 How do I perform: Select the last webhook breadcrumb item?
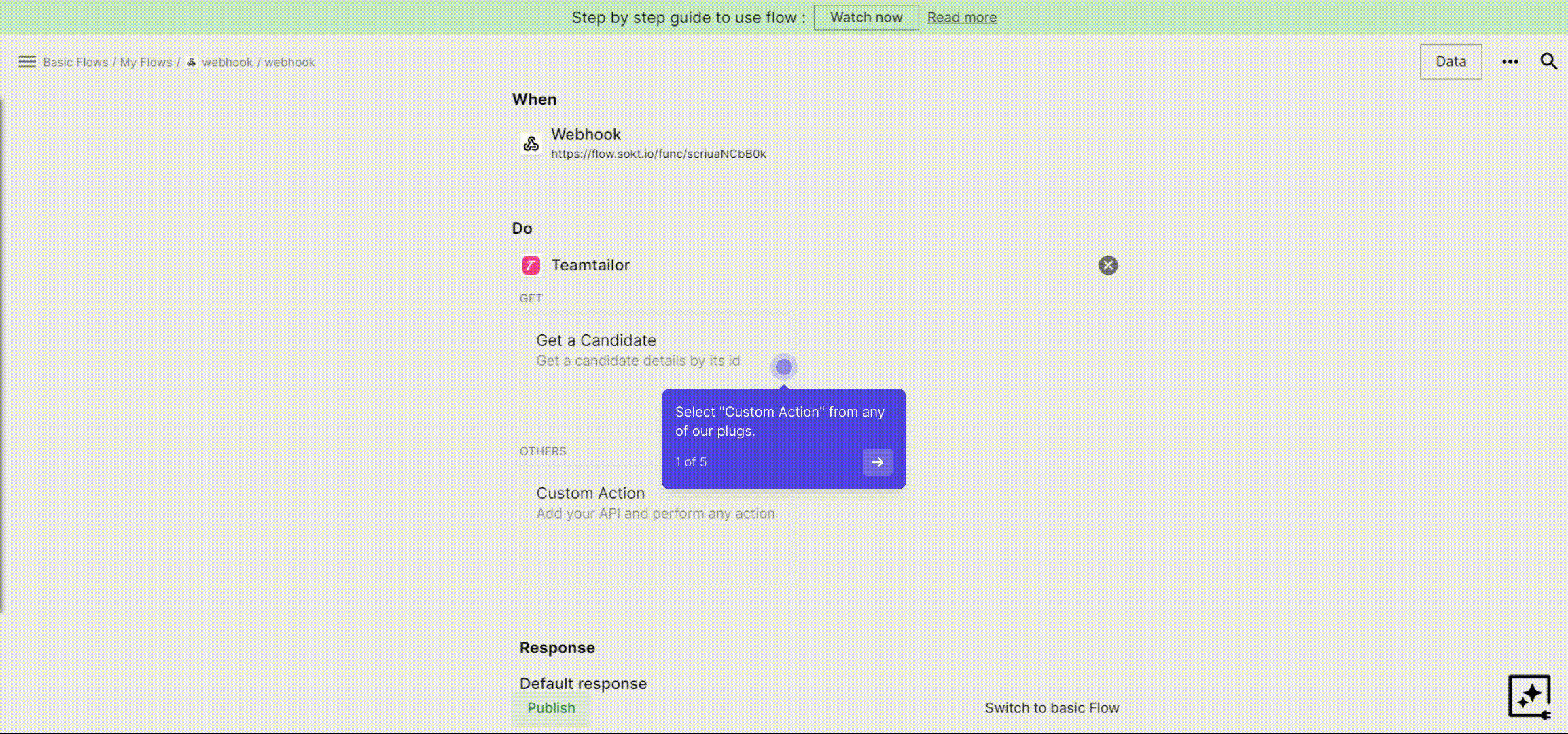289,62
